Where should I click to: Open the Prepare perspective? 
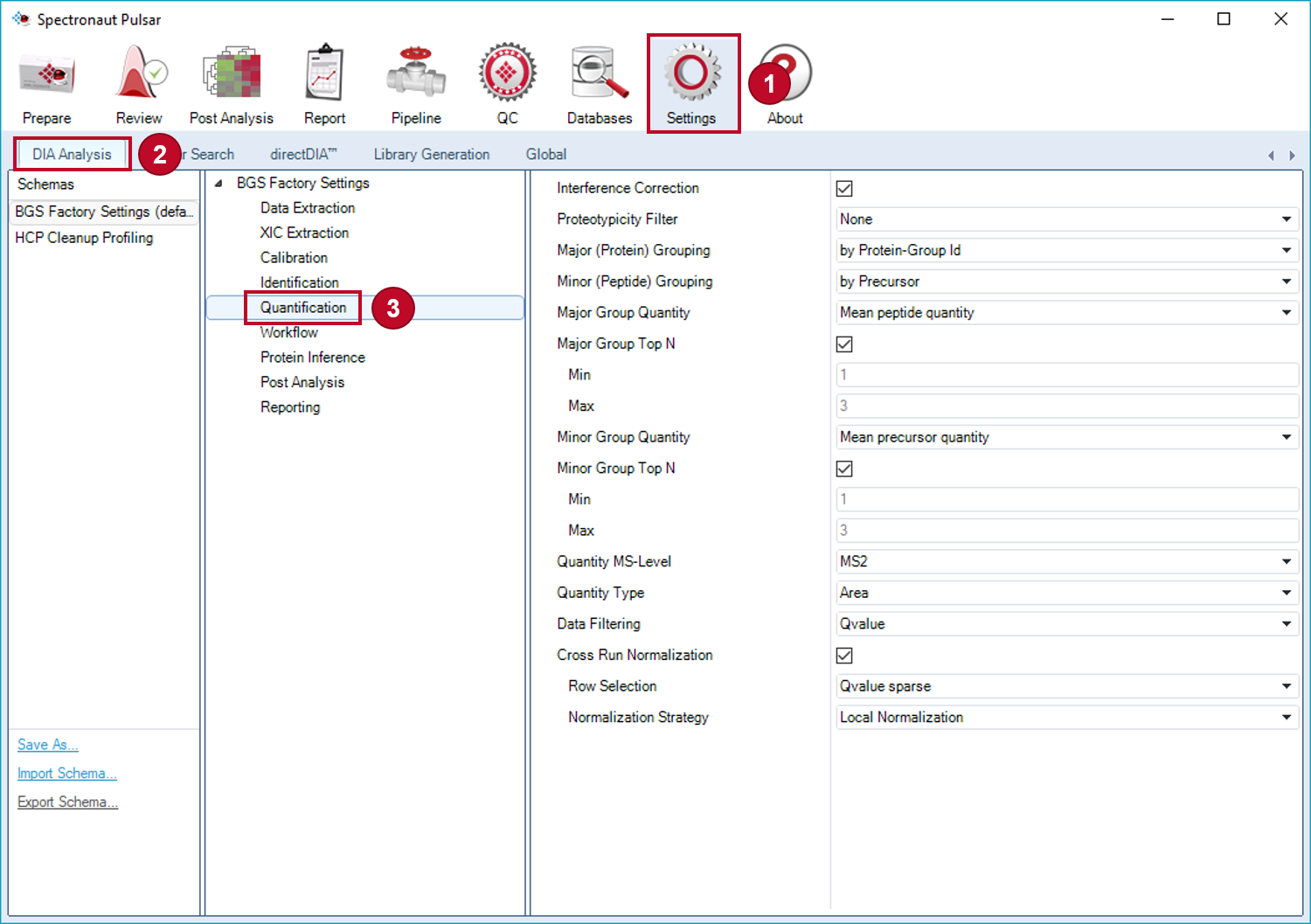pos(47,85)
